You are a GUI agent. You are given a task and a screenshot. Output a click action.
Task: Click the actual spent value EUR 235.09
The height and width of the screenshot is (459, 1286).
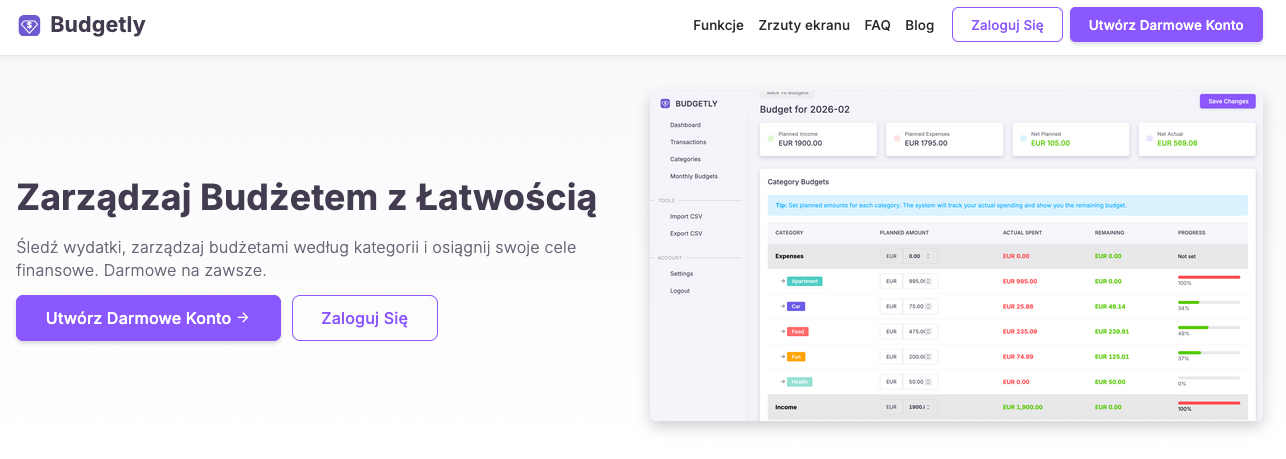[1019, 331]
